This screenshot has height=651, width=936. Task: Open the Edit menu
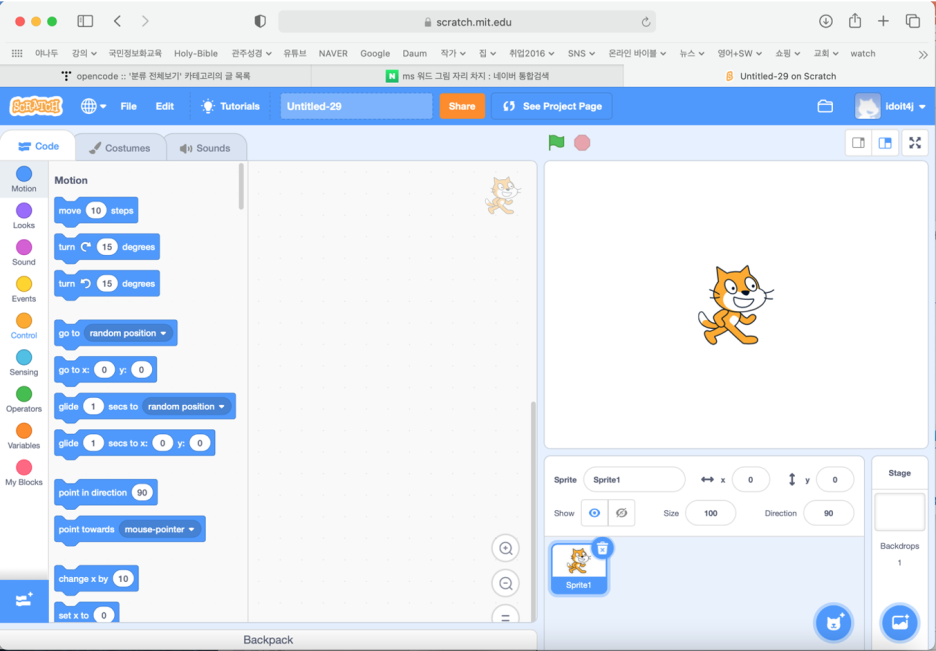click(165, 106)
